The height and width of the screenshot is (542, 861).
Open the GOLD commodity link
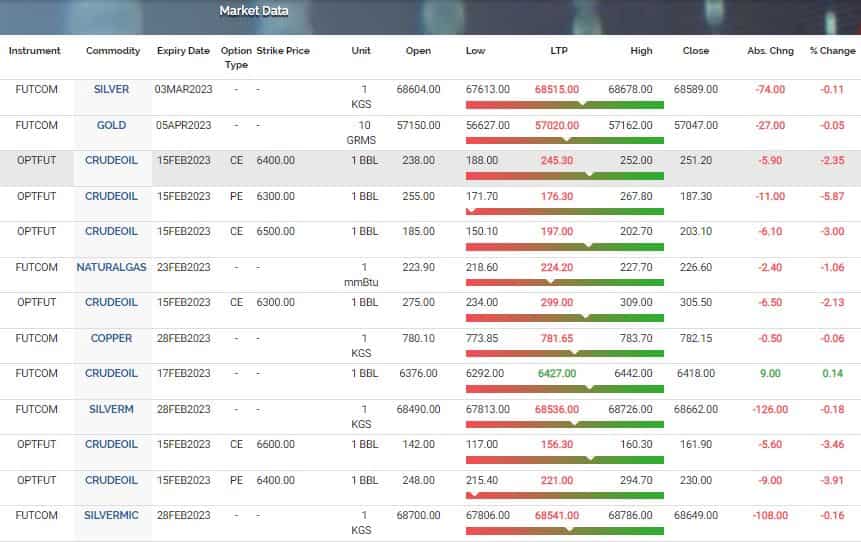click(111, 125)
